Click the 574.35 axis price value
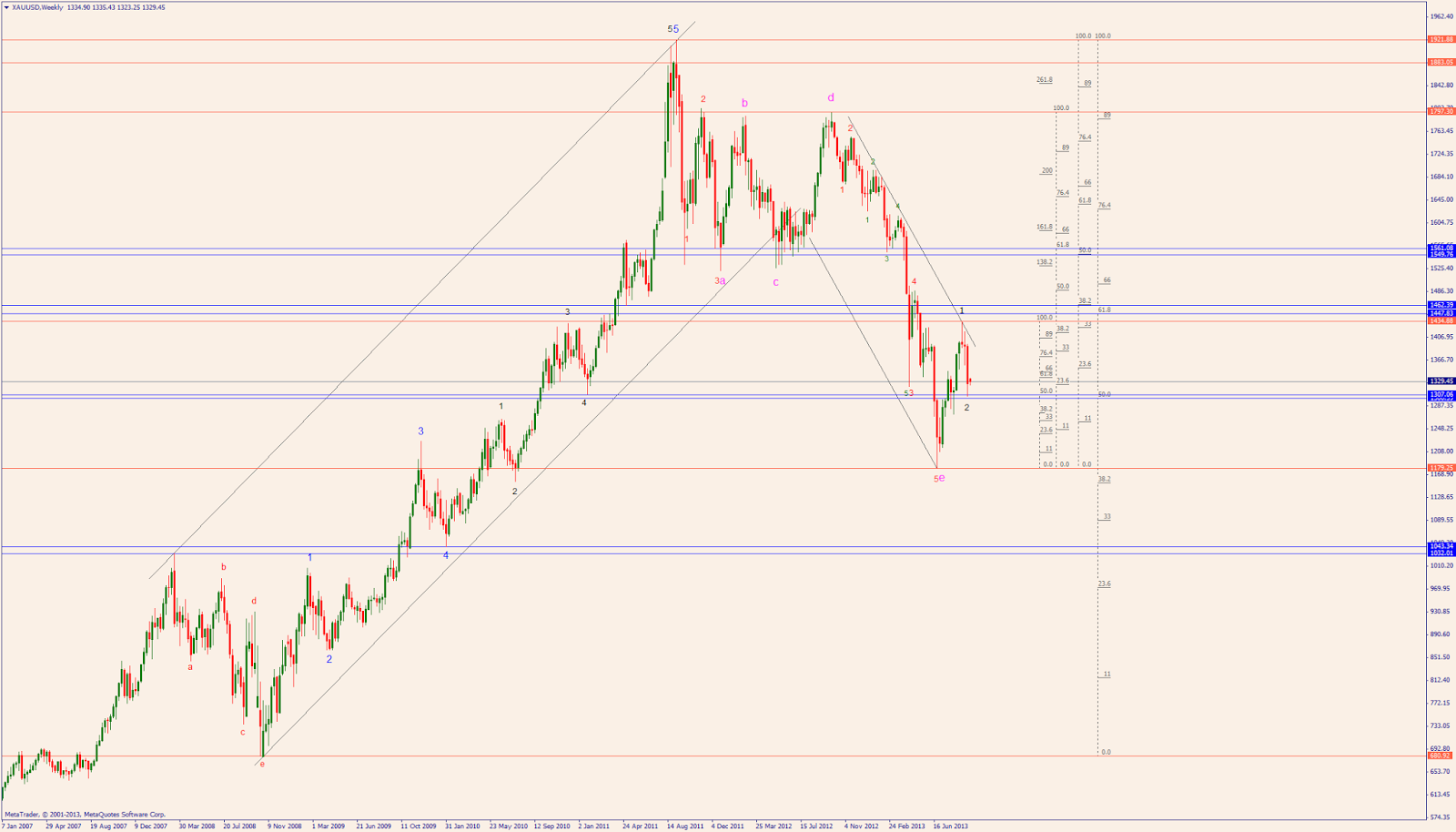 [1441, 817]
